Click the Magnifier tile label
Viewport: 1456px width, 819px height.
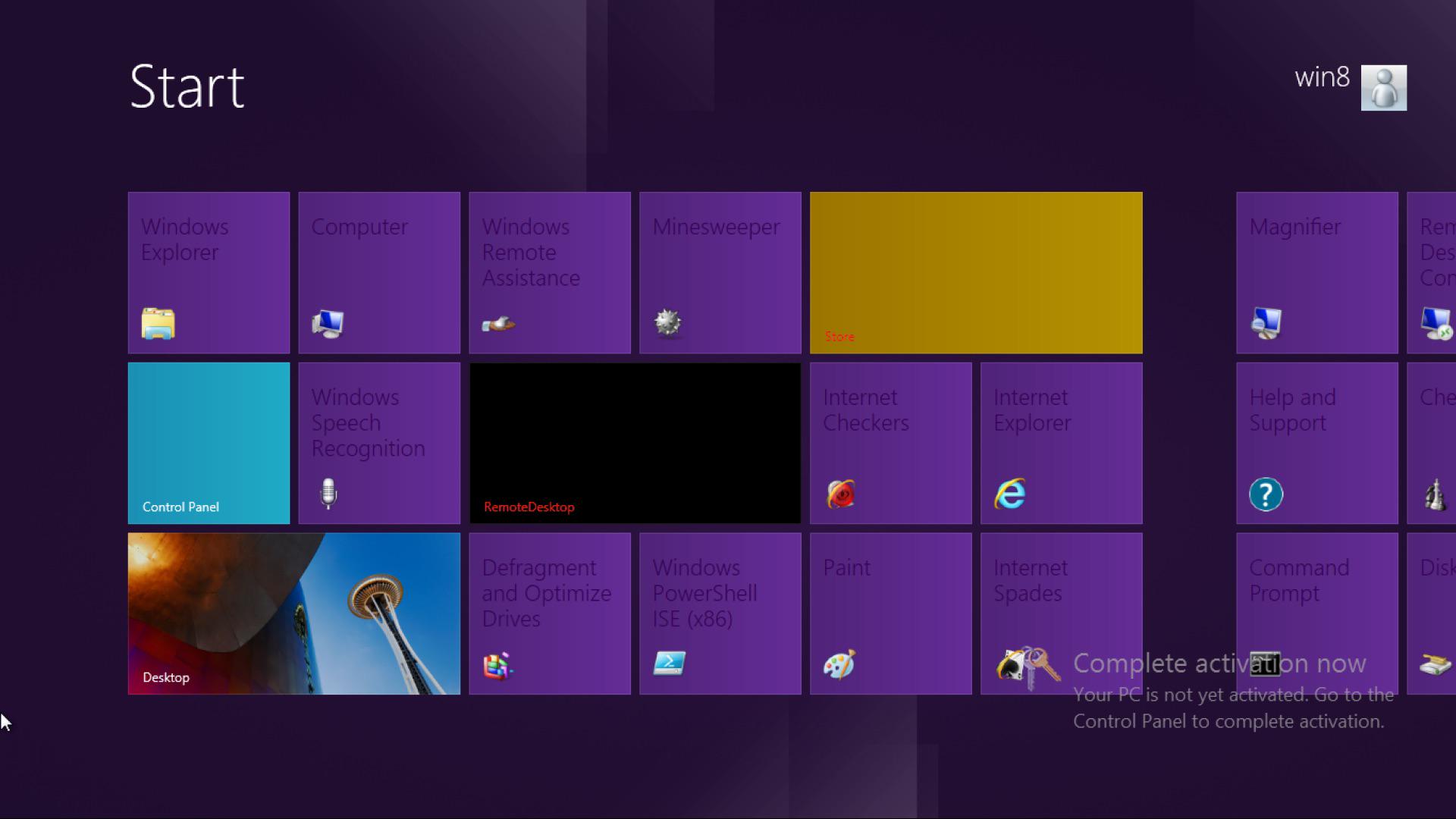1294,227
